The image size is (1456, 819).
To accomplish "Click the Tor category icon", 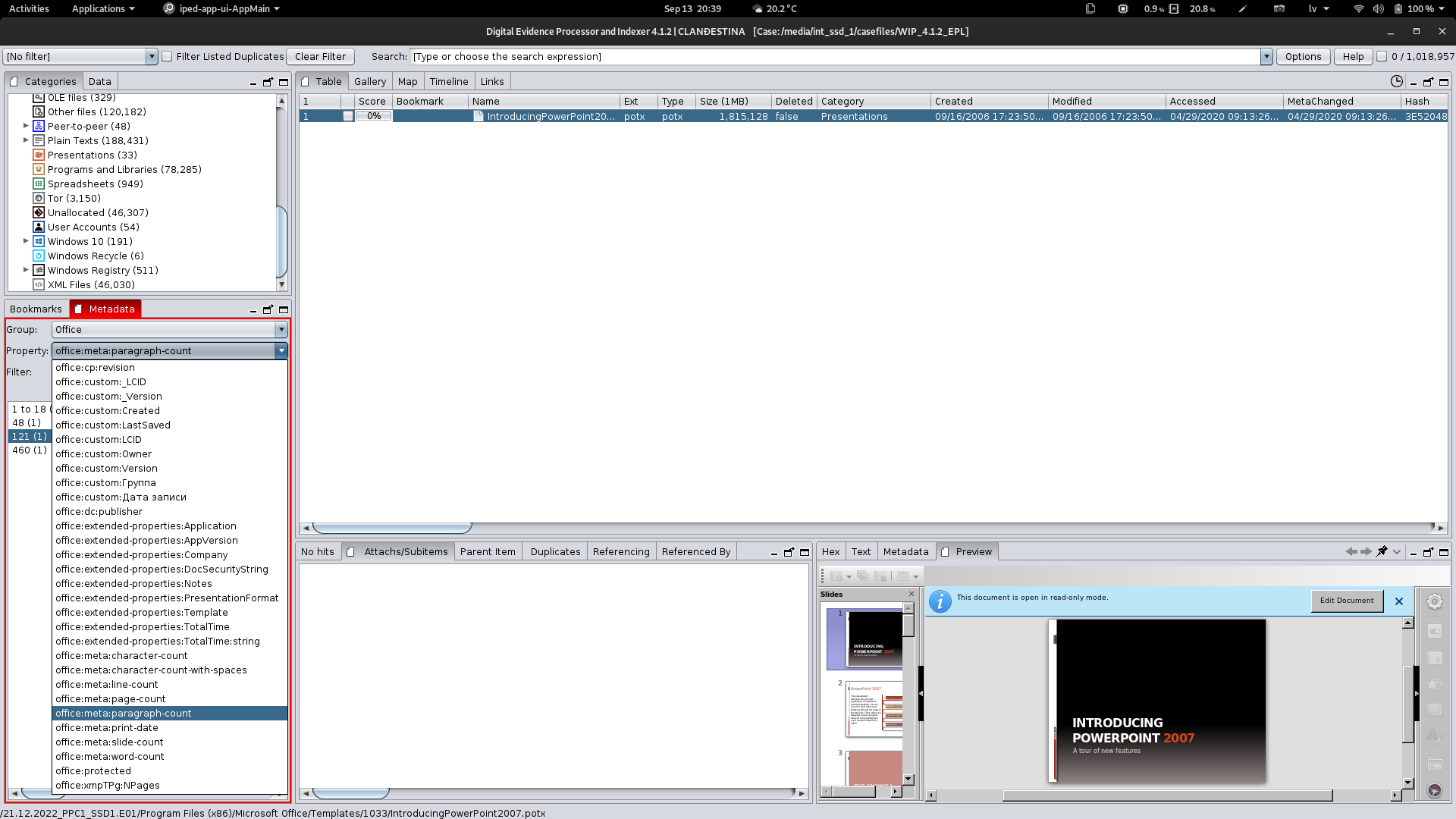I will (x=39, y=198).
